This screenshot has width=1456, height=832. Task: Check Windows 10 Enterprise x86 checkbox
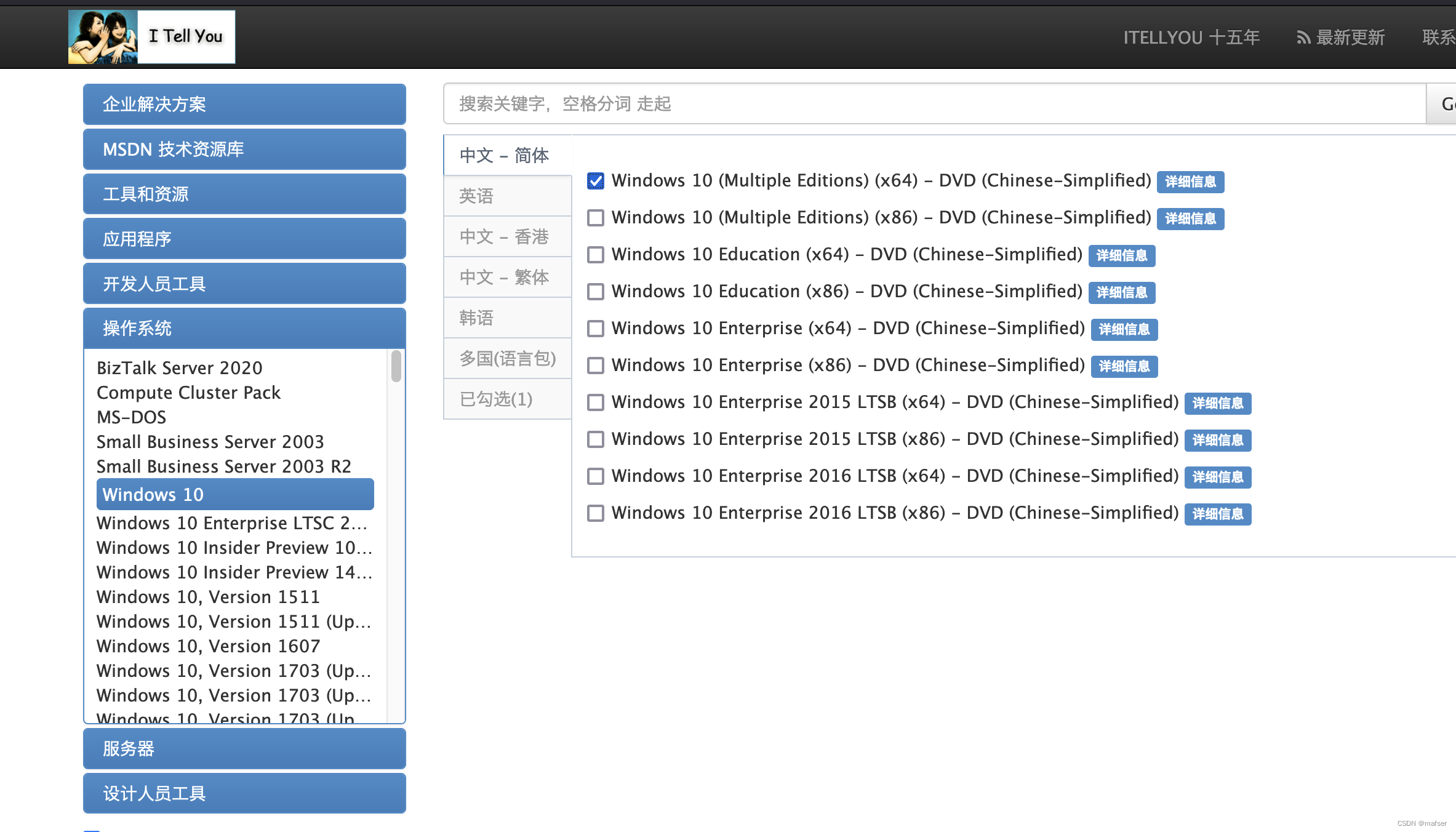click(595, 366)
